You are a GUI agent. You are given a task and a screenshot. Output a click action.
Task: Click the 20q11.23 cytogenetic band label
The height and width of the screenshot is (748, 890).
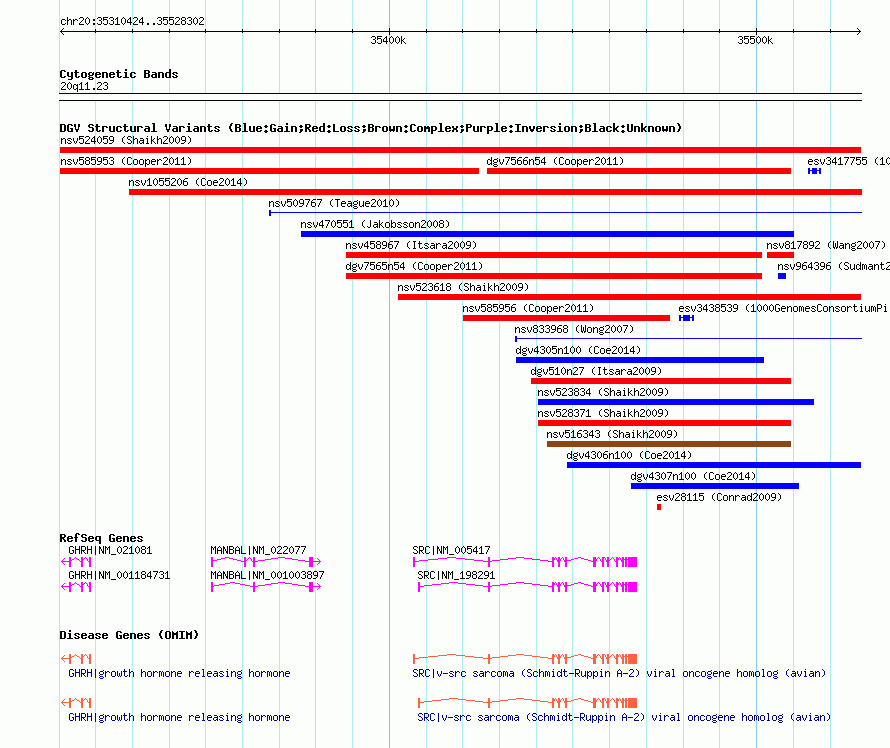tap(84, 86)
